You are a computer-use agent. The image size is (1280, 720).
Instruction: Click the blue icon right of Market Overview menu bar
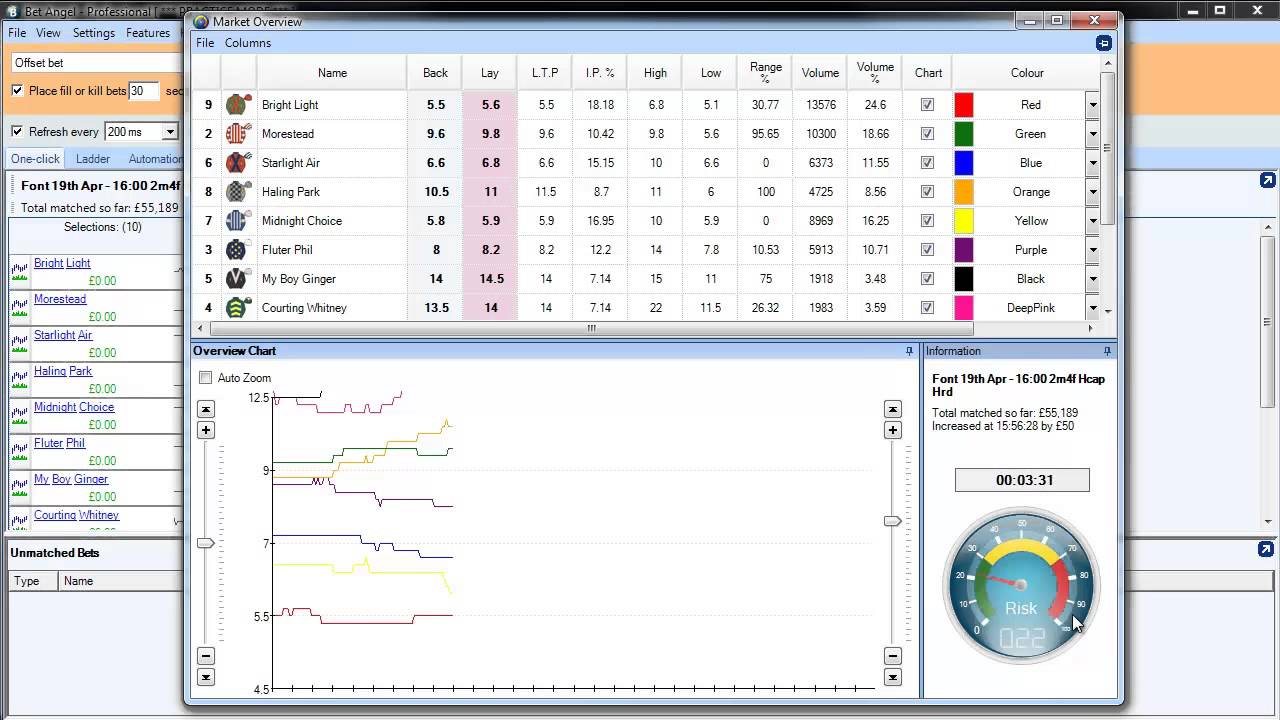1103,43
